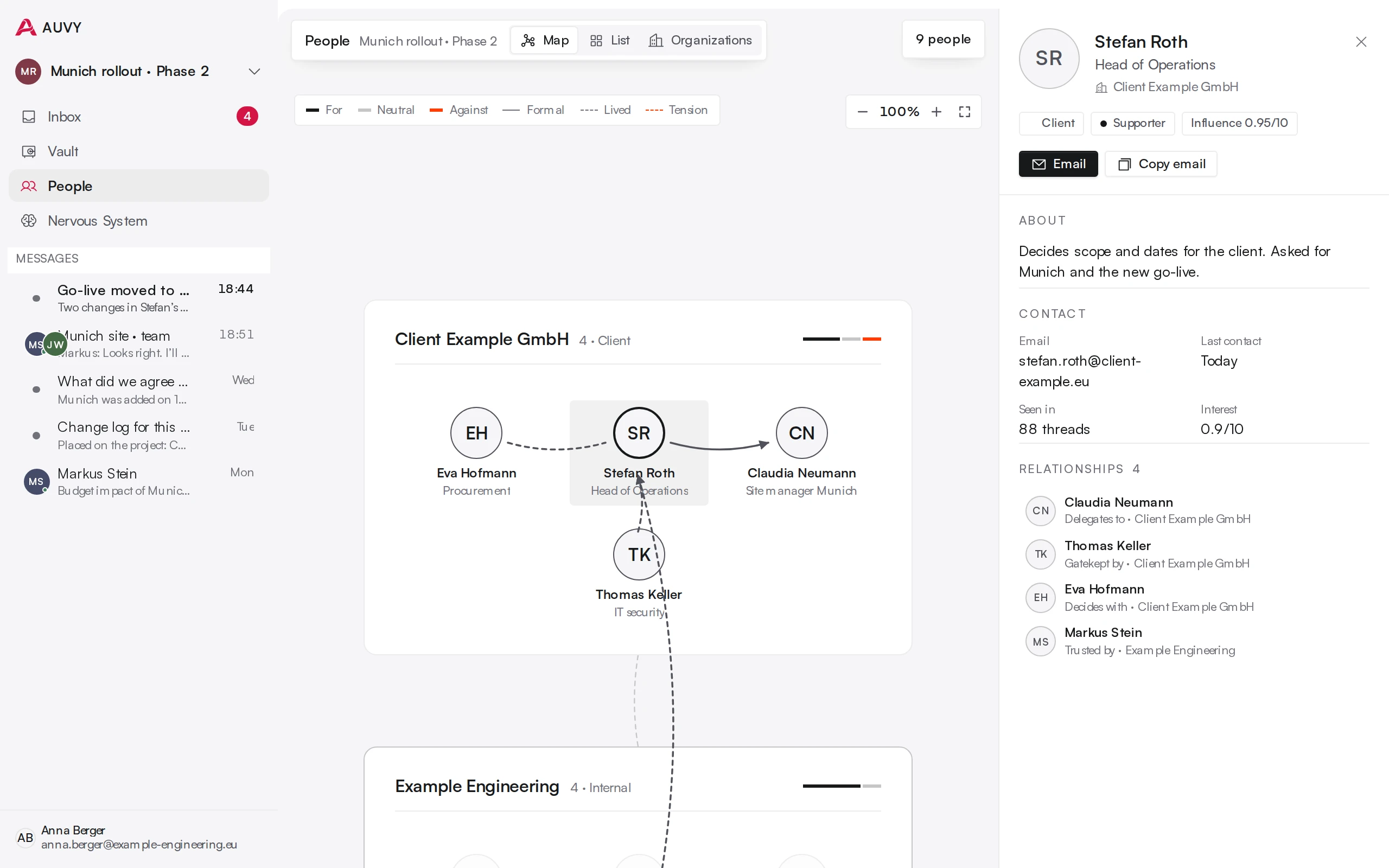
Task: Select the CN node for Claudia Neumann
Action: click(802, 433)
